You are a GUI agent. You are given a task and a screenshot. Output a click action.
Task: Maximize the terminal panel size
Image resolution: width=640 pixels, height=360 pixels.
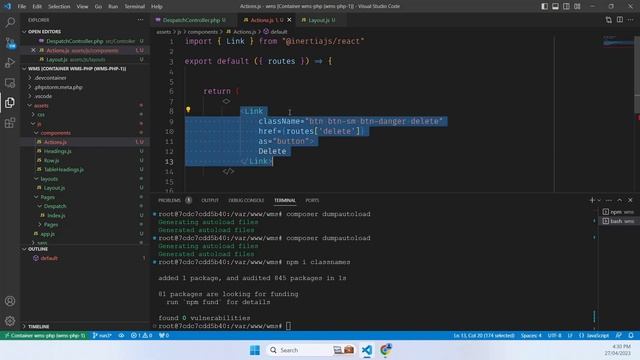pyautogui.click(x=620, y=200)
